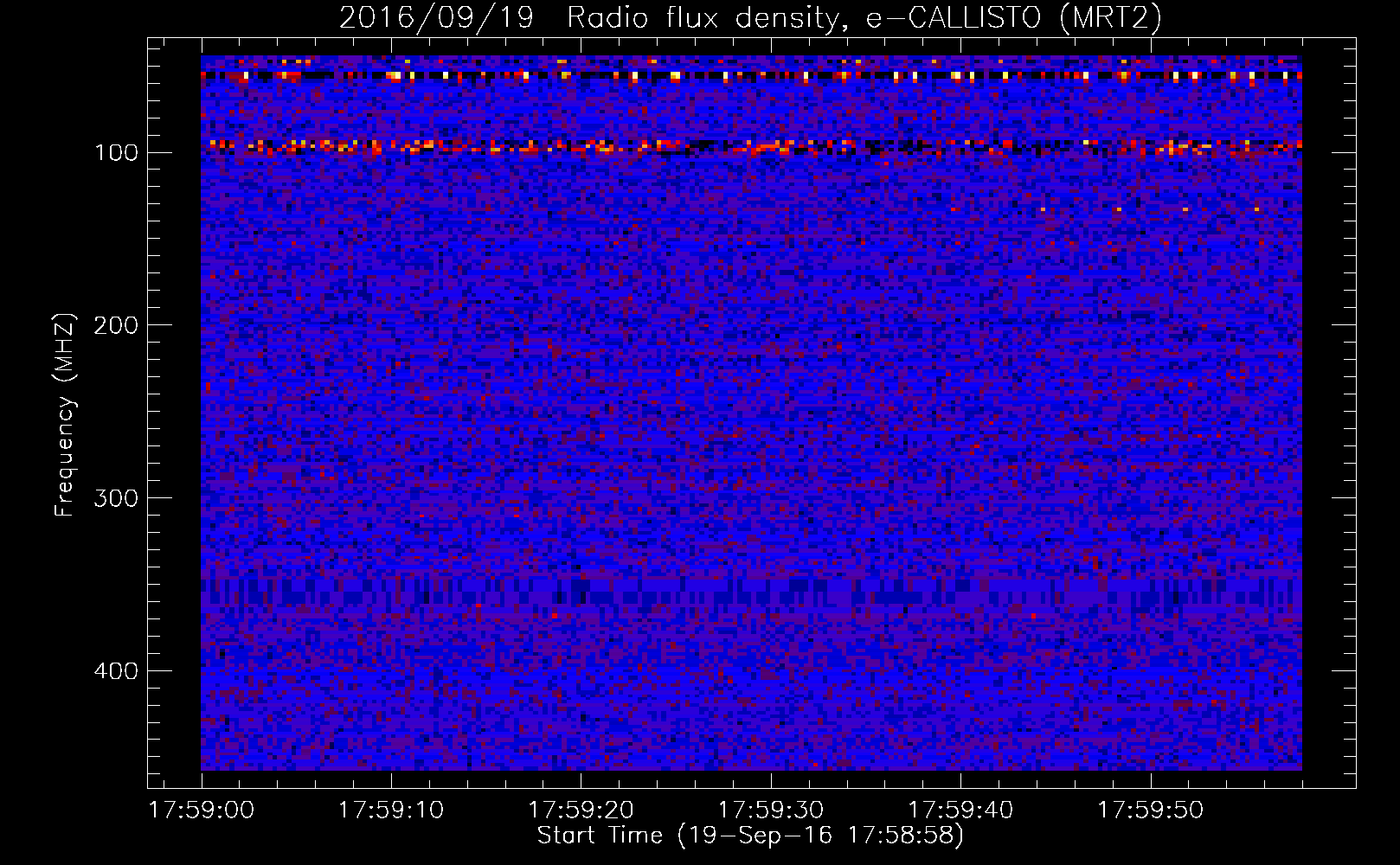Click the 100 frequency tick label
The width and height of the screenshot is (1400, 865).
click(x=116, y=153)
